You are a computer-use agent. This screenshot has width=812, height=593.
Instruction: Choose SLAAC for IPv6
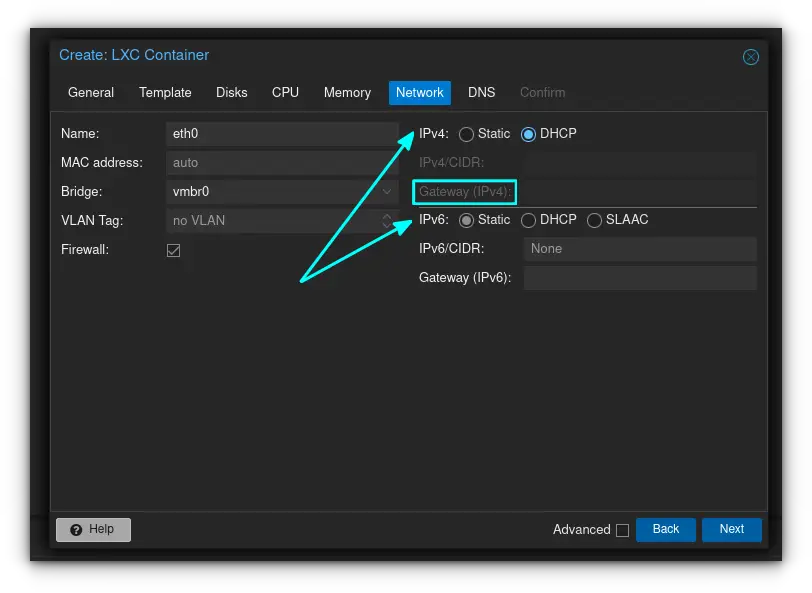point(595,220)
